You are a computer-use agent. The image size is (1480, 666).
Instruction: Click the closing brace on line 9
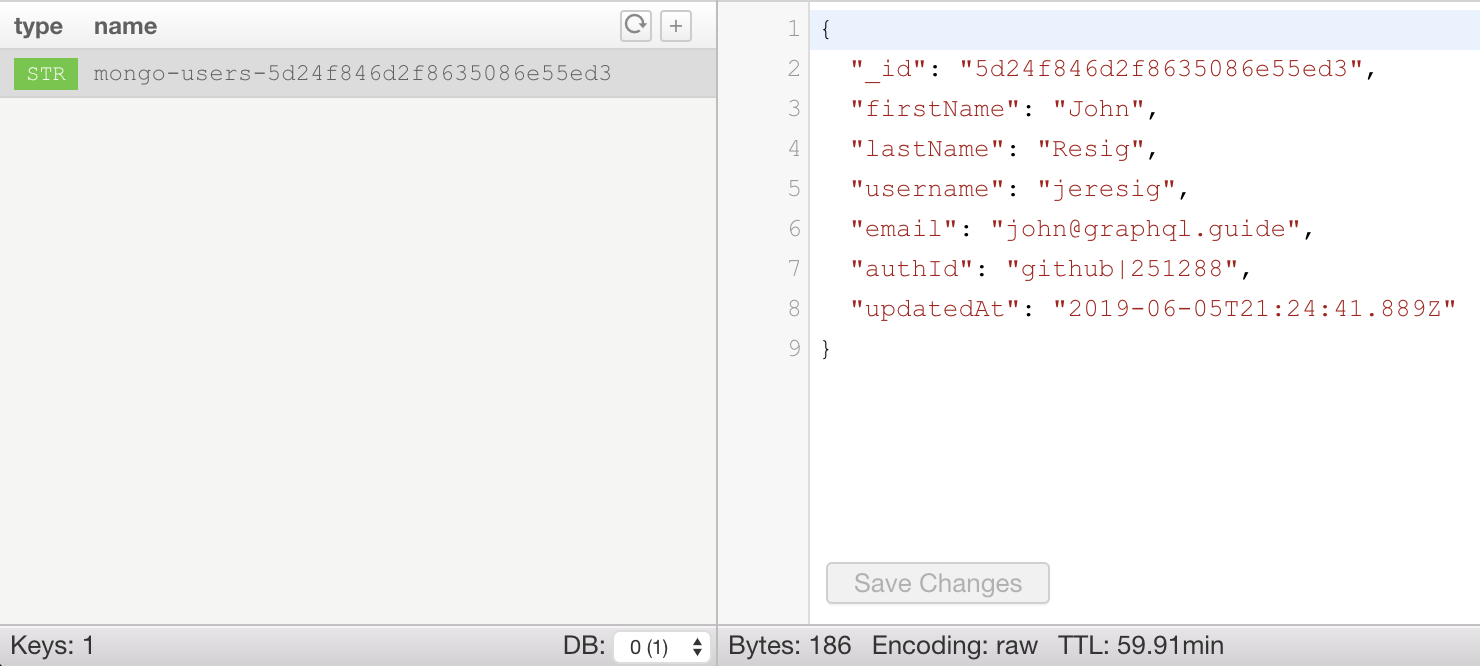tap(826, 349)
